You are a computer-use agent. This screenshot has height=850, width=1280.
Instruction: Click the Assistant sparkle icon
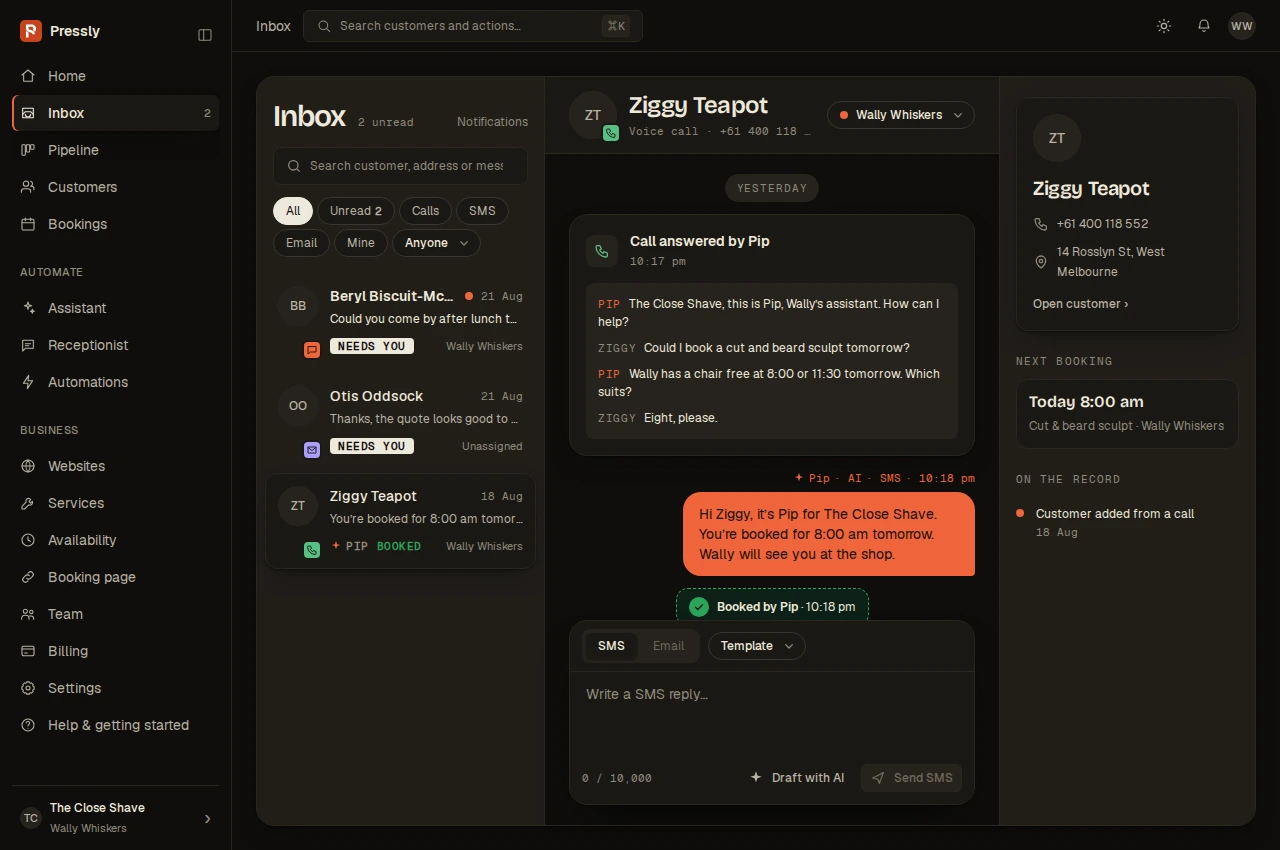pyautogui.click(x=28, y=308)
